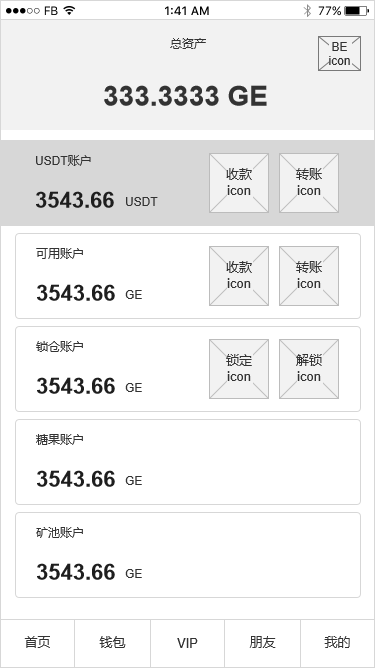Tap 收款 icon in USDT账户 row

click(x=239, y=183)
